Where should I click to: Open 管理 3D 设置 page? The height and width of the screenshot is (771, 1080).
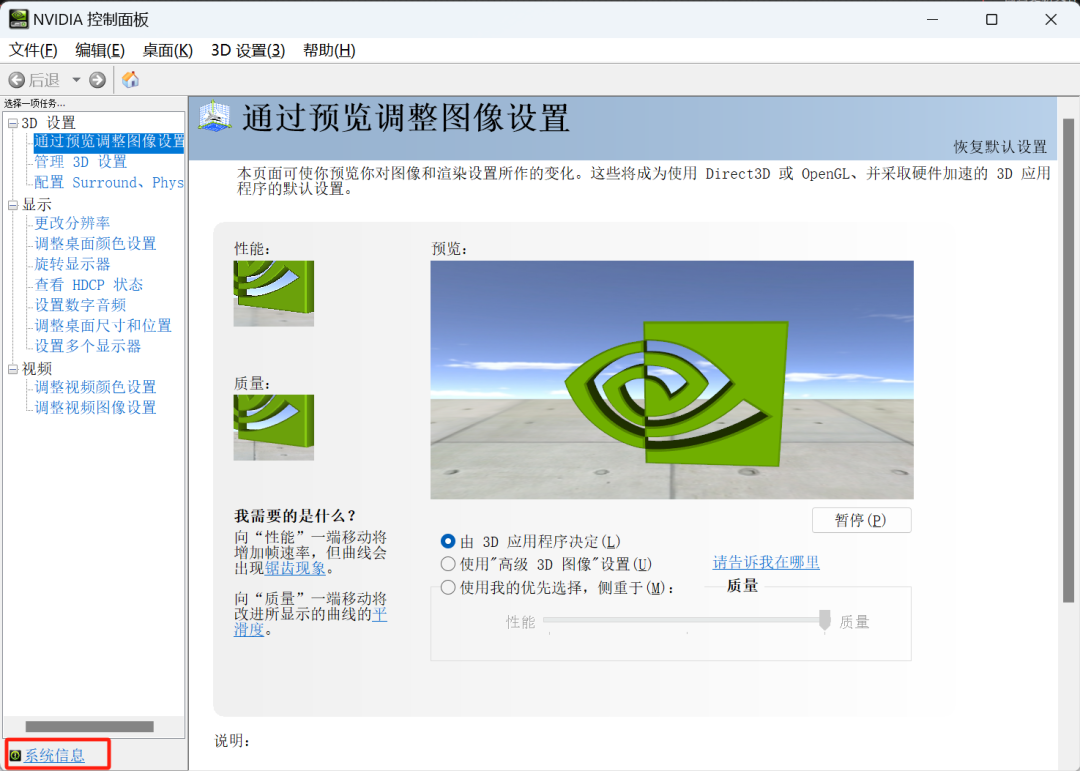pyautogui.click(x=81, y=162)
